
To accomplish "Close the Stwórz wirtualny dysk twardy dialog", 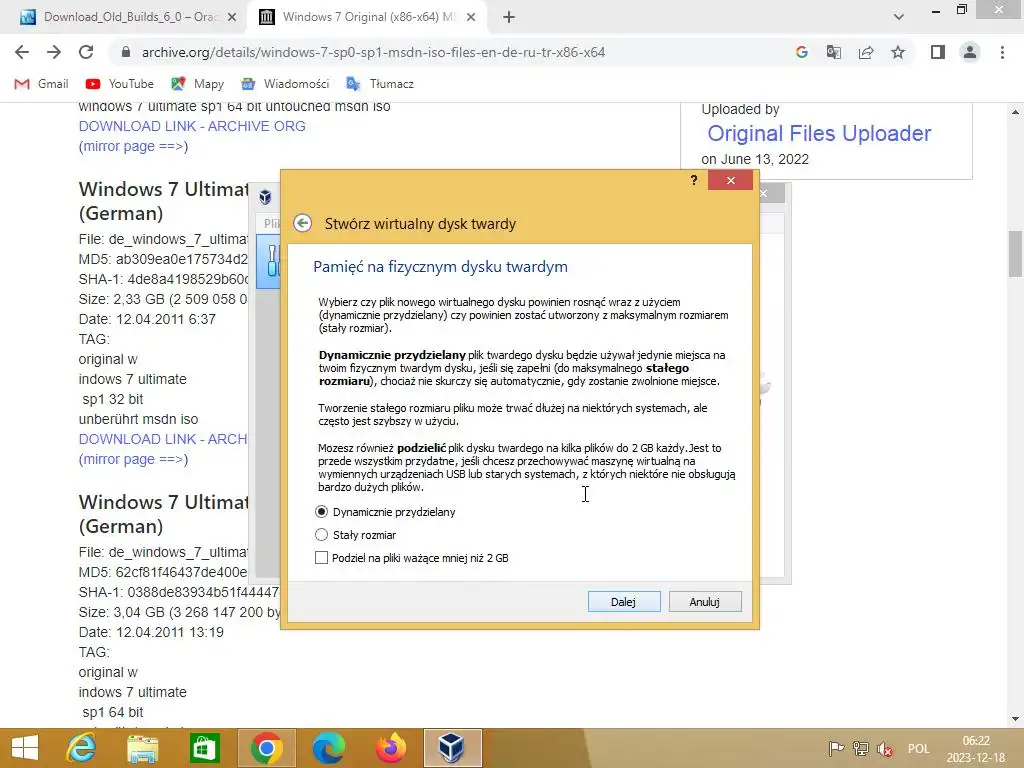I will [730, 180].
